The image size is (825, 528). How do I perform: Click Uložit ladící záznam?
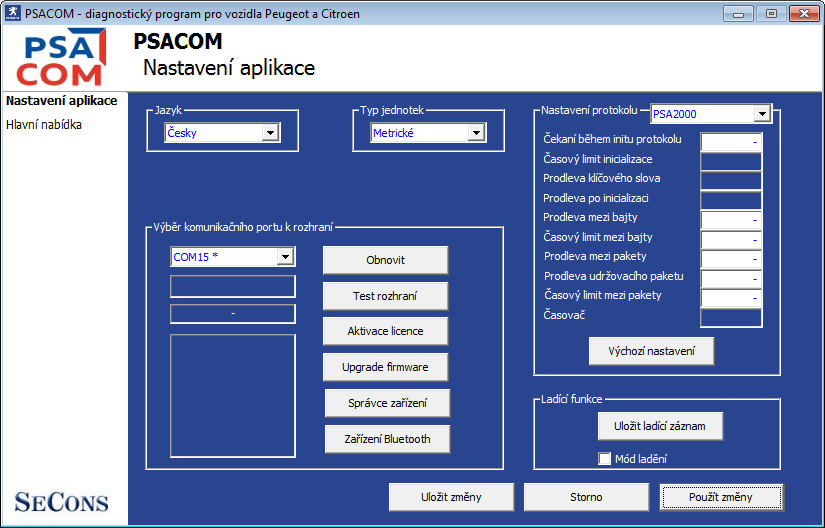659,425
